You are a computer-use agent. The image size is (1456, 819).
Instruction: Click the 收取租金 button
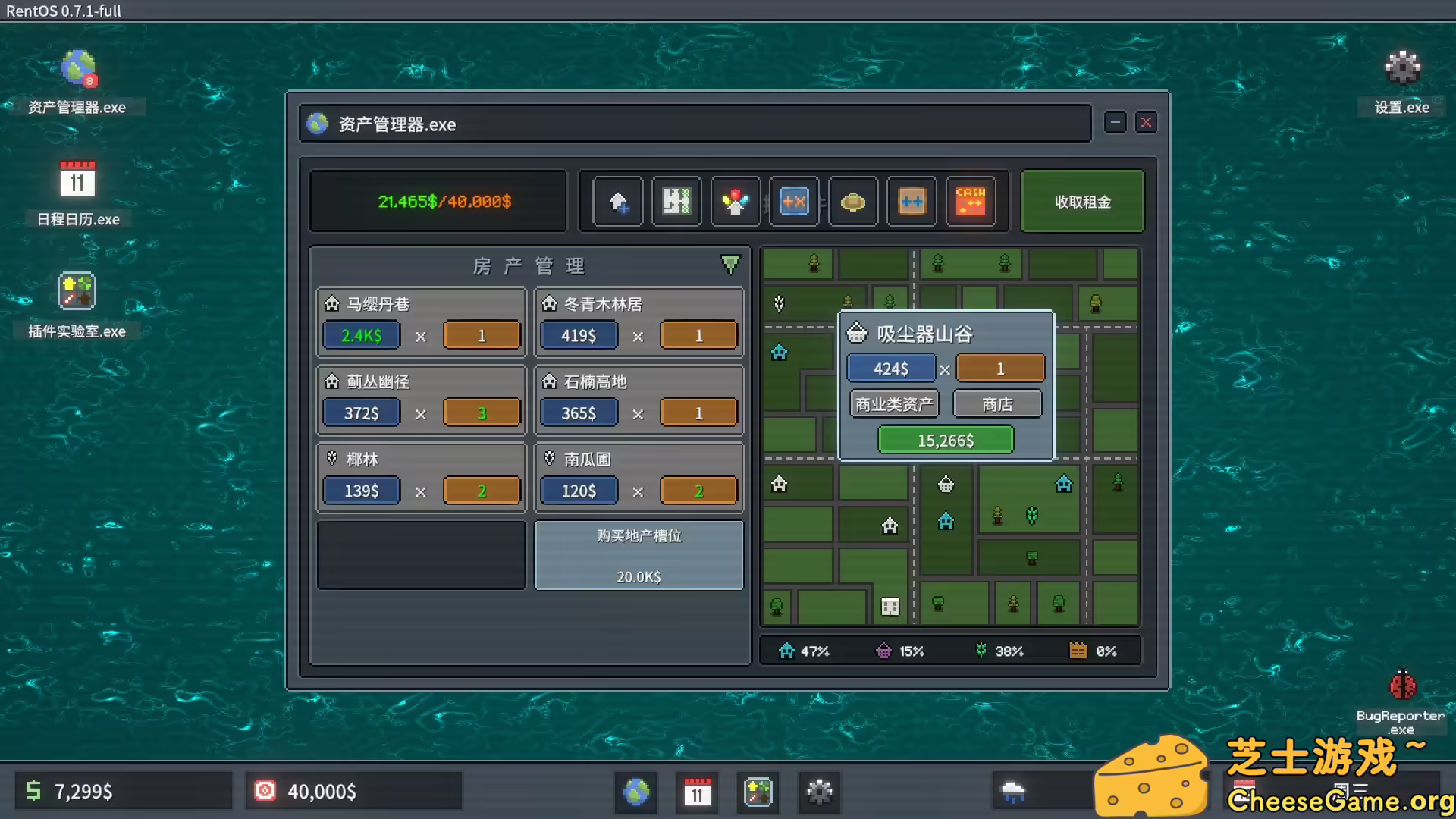coord(1083,201)
